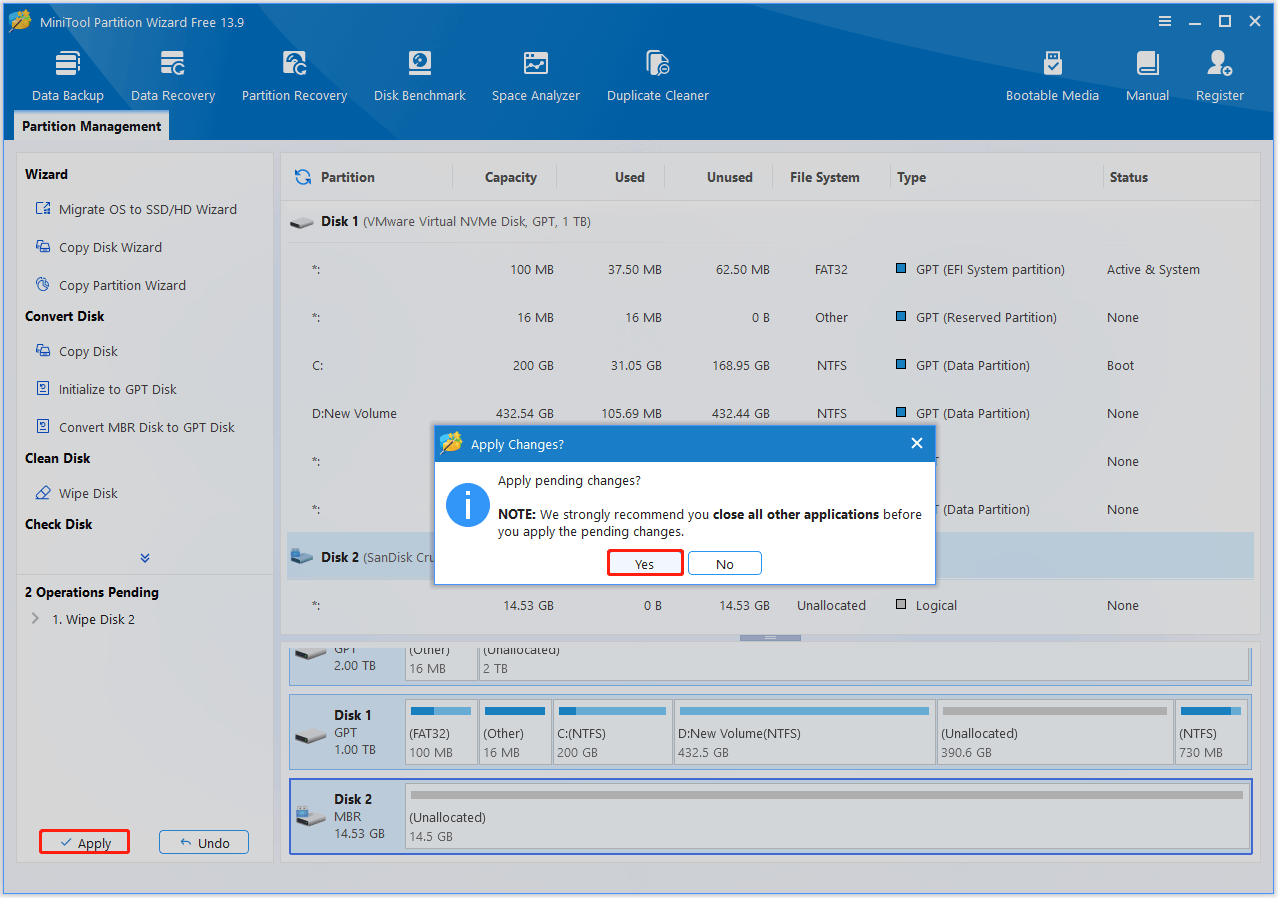Start Copy Disk Wizard

tap(98, 247)
